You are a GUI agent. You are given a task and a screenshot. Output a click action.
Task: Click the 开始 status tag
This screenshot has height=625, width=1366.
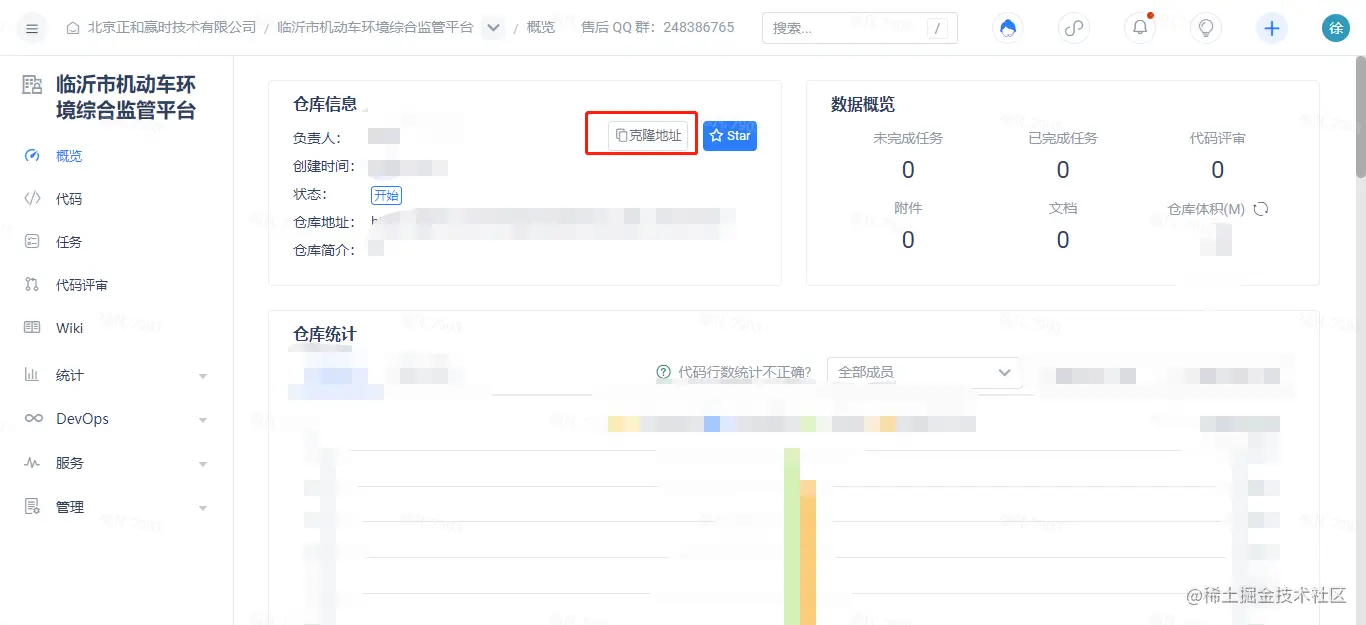click(386, 195)
